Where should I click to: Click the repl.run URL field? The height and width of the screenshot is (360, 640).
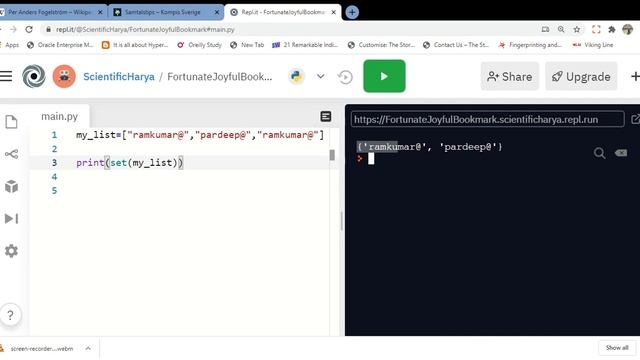click(x=487, y=120)
